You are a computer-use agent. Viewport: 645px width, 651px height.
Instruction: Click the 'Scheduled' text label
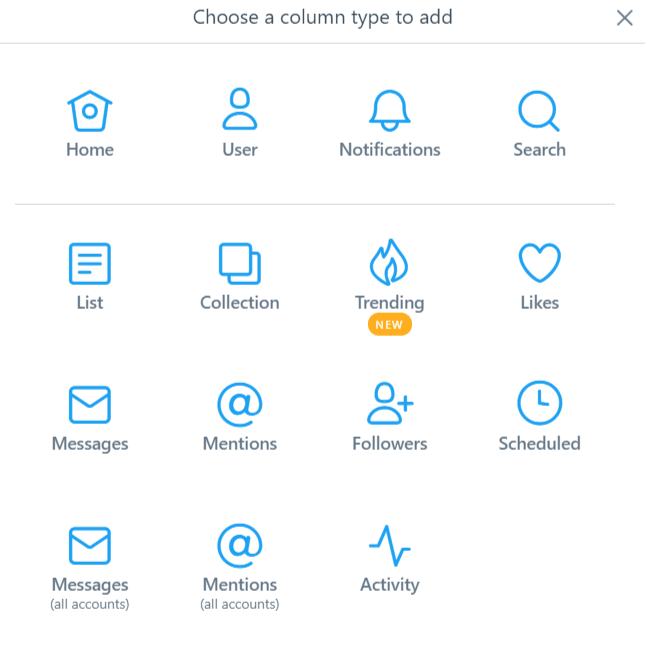click(540, 444)
